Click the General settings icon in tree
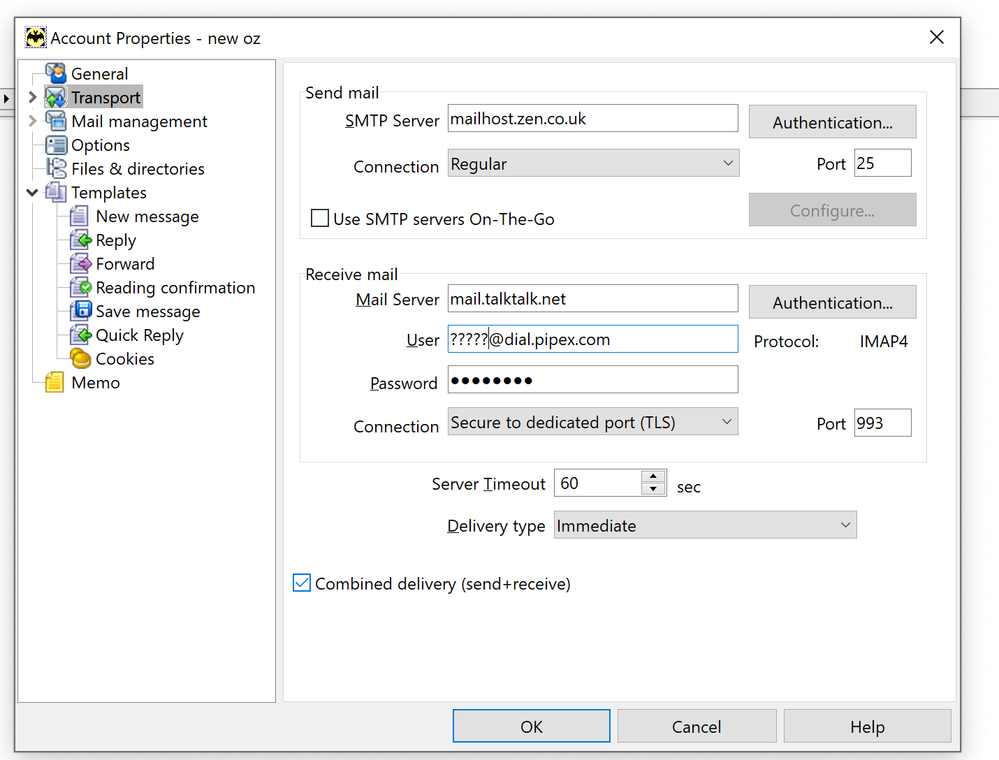 pyautogui.click(x=56, y=74)
